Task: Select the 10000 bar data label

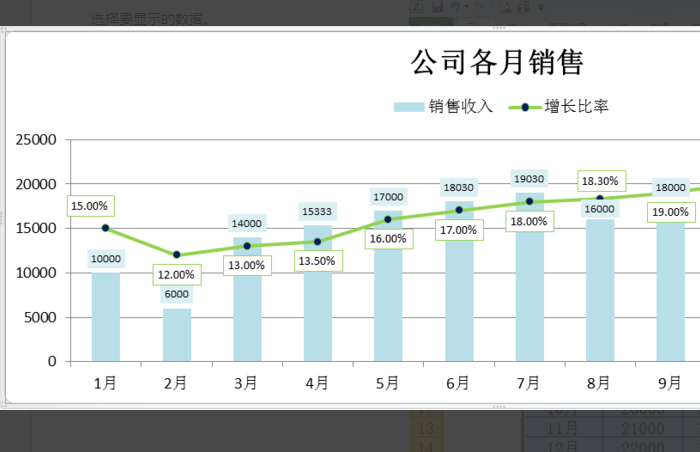Action: [x=106, y=259]
